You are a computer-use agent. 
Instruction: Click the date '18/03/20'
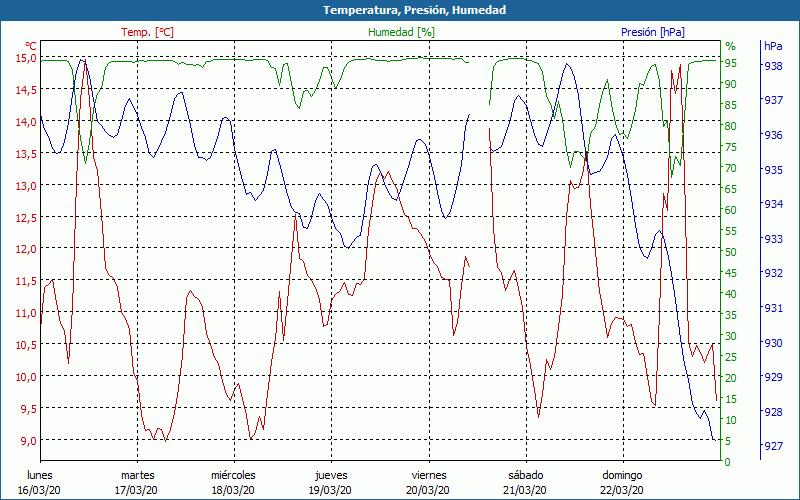pyautogui.click(x=233, y=490)
